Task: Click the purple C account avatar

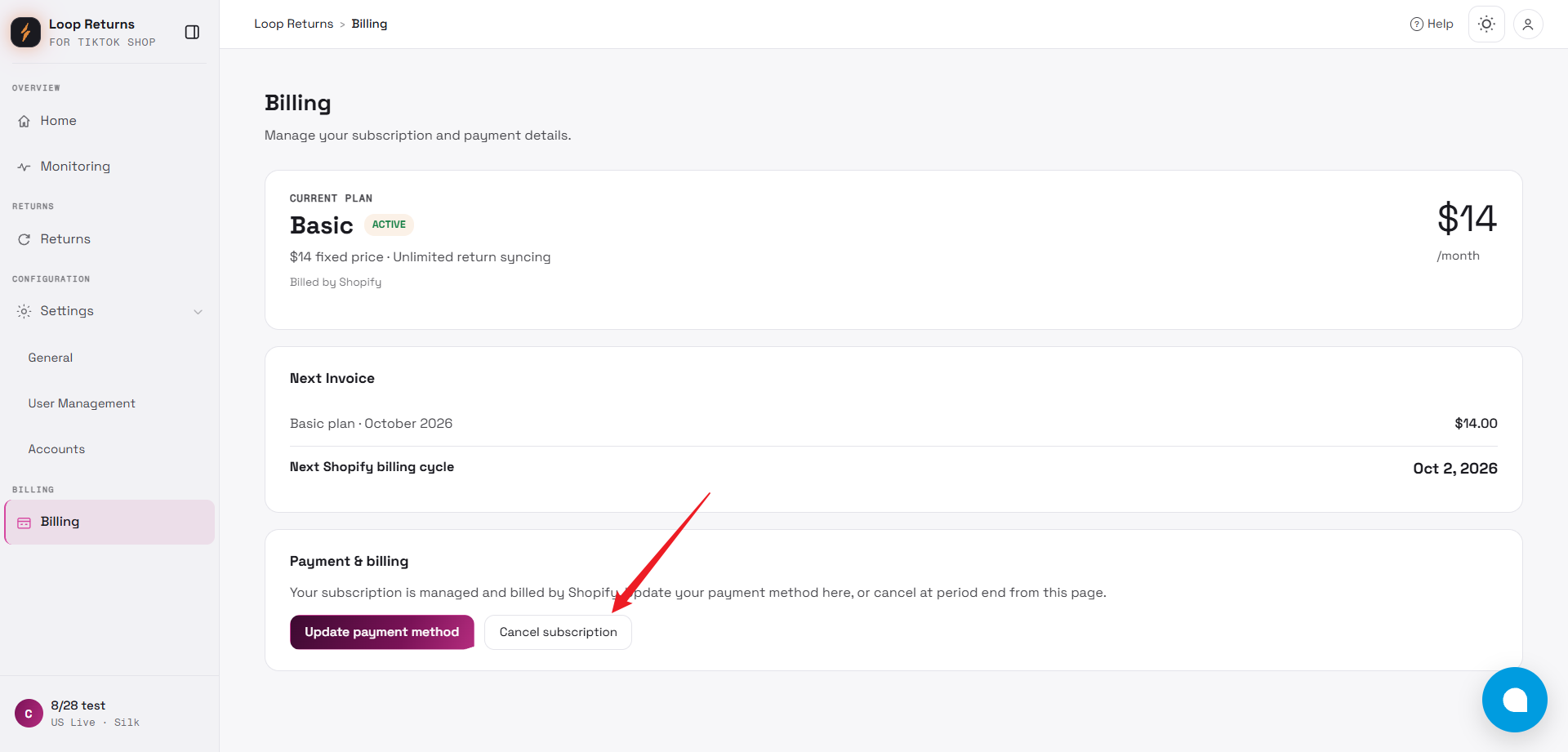Action: (x=29, y=714)
